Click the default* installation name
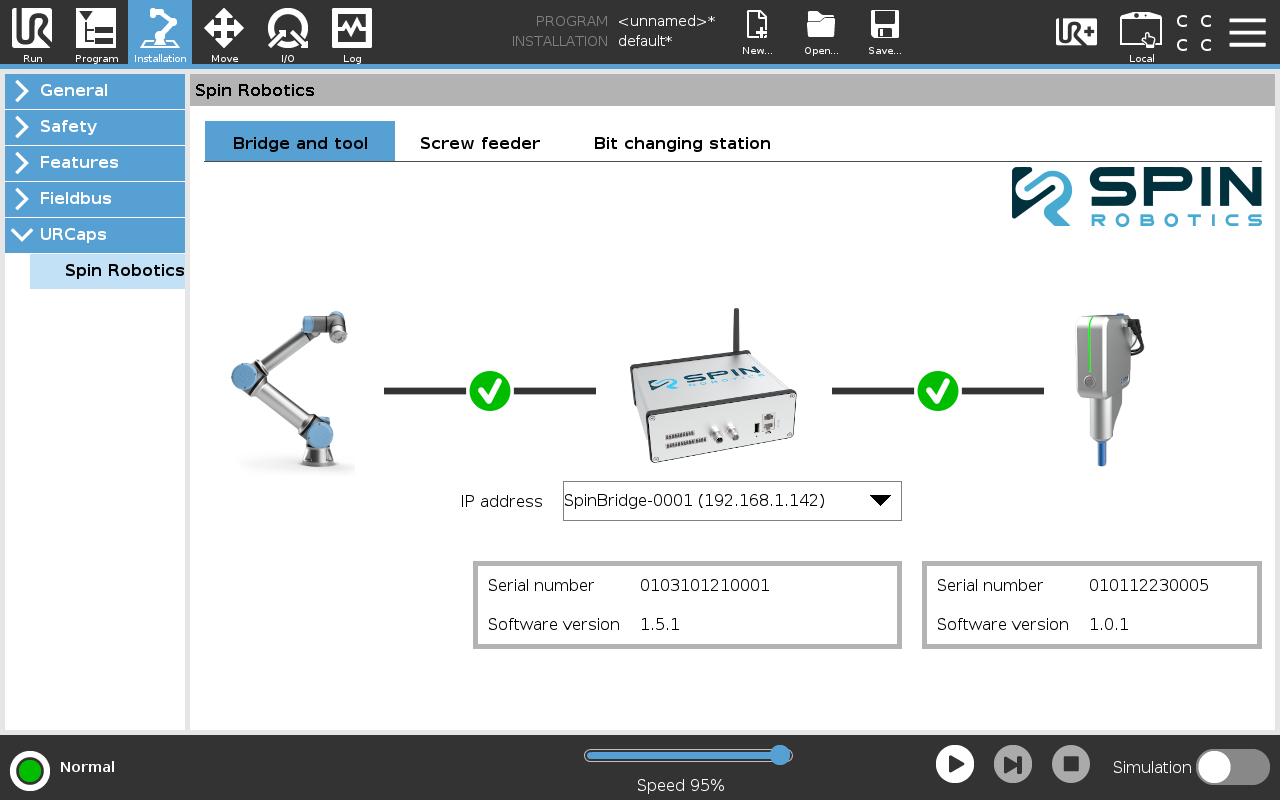This screenshot has height=800, width=1280. (x=645, y=41)
